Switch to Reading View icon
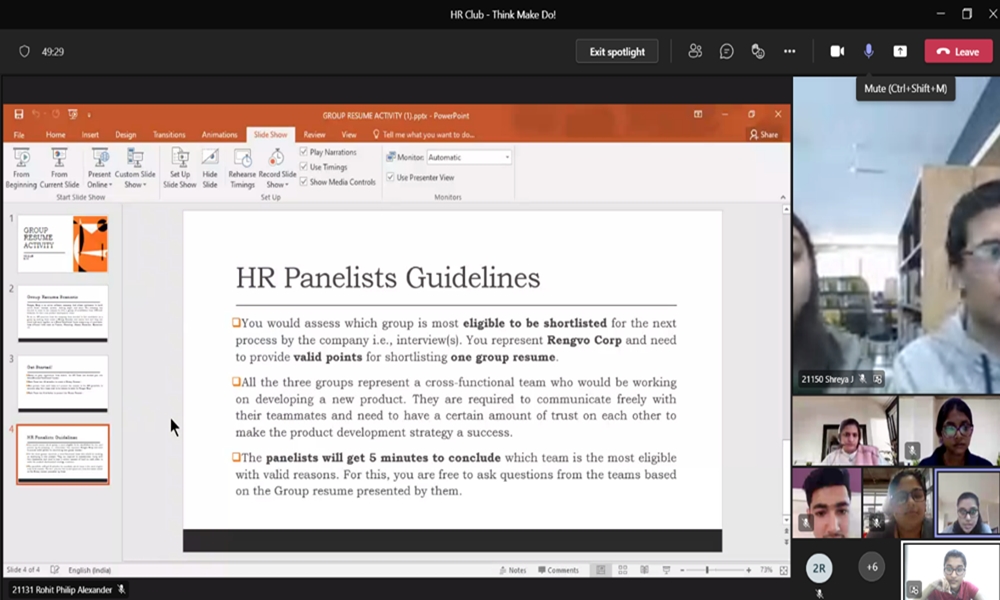This screenshot has width=1000, height=600. tap(644, 570)
